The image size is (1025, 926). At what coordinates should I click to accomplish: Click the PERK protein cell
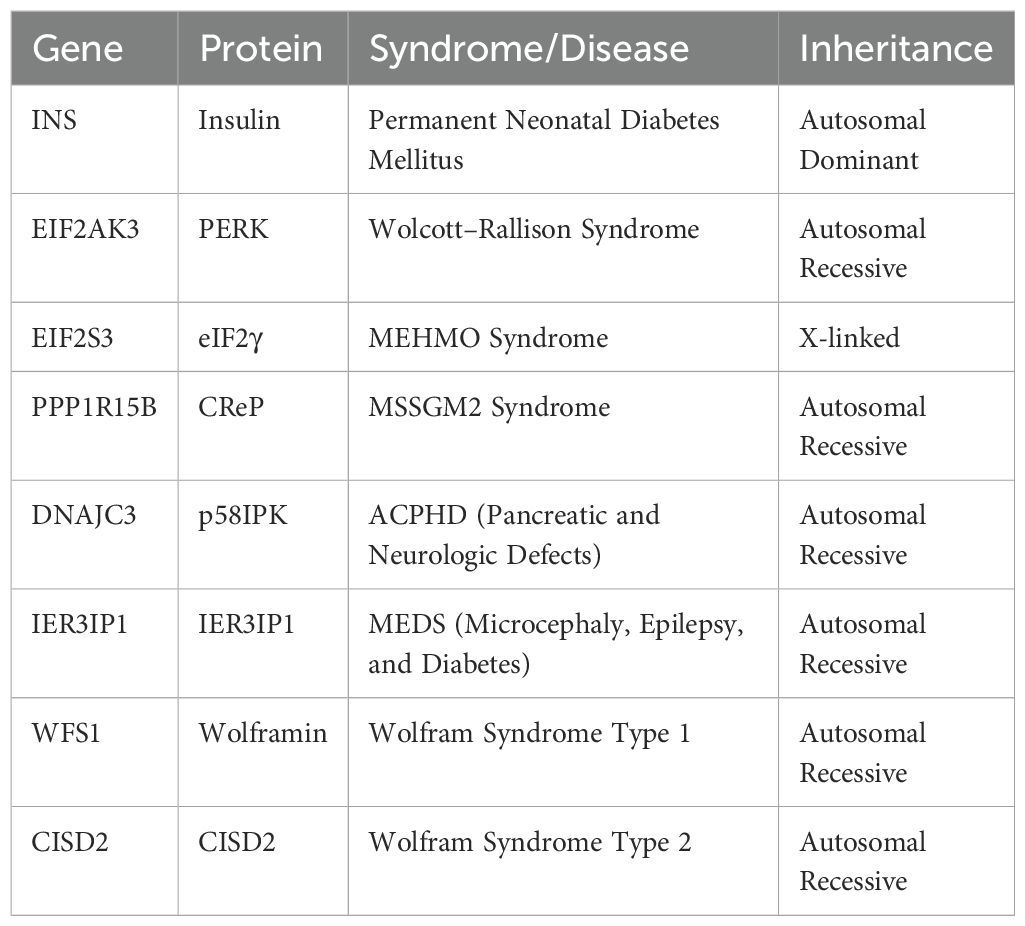(235, 230)
